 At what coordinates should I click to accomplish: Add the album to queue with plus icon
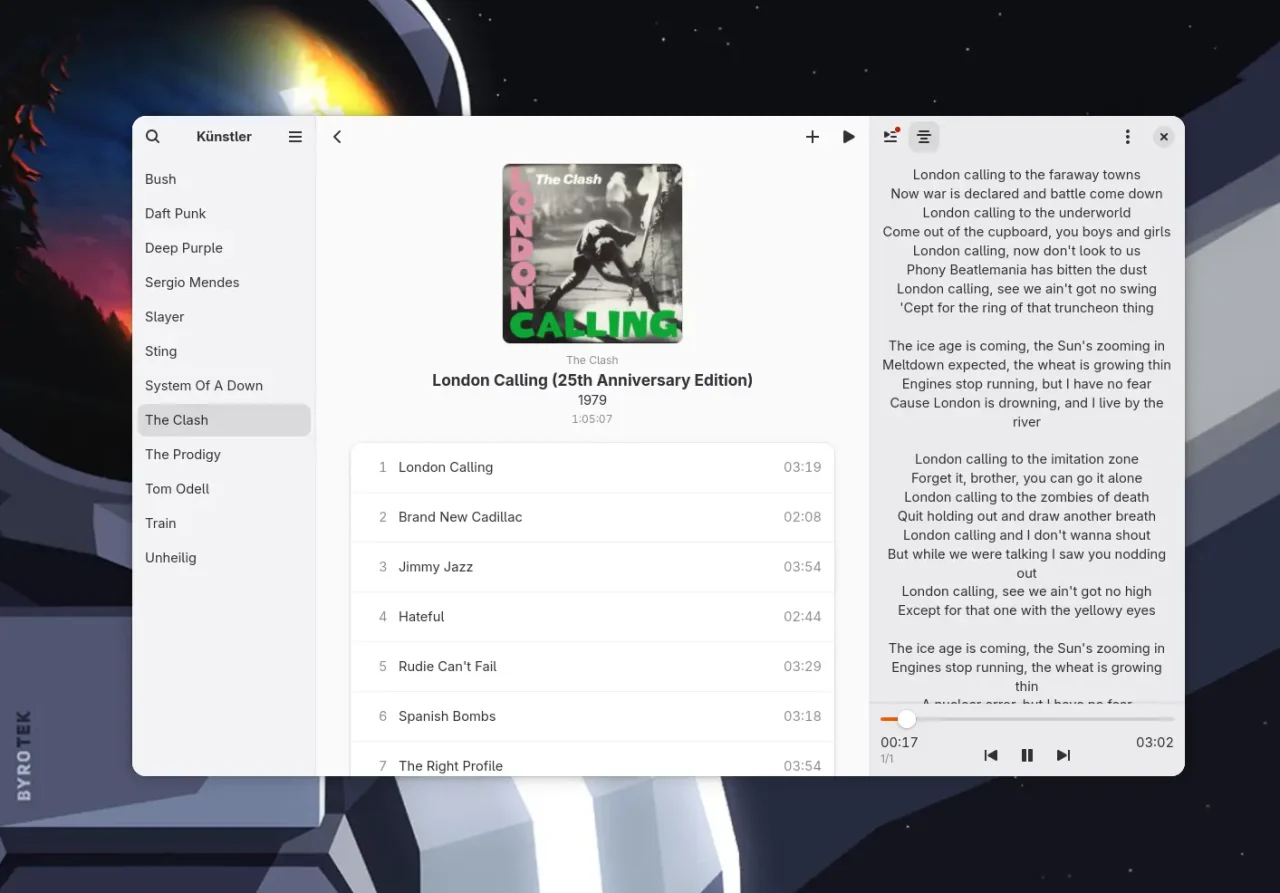pos(812,137)
